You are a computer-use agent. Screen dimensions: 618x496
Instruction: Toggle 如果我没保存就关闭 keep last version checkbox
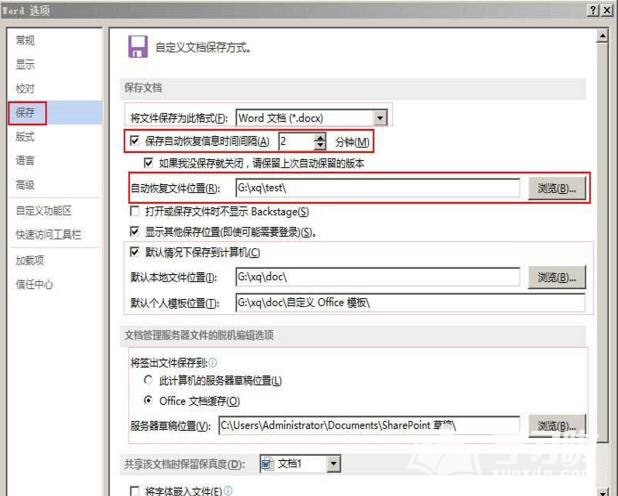148,162
